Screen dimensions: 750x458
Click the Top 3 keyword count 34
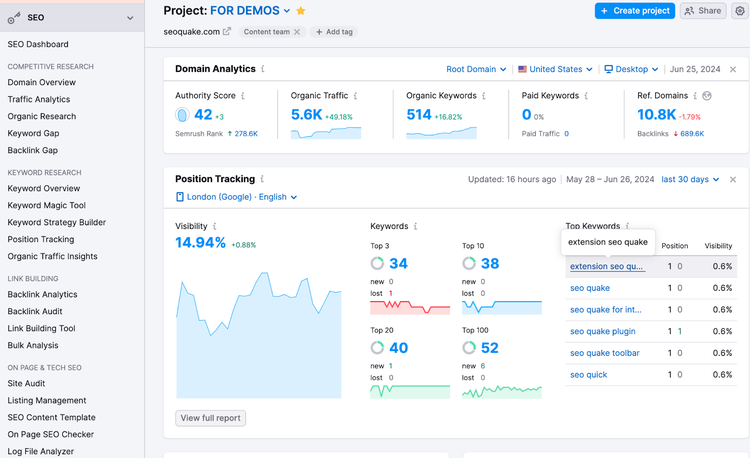(398, 263)
